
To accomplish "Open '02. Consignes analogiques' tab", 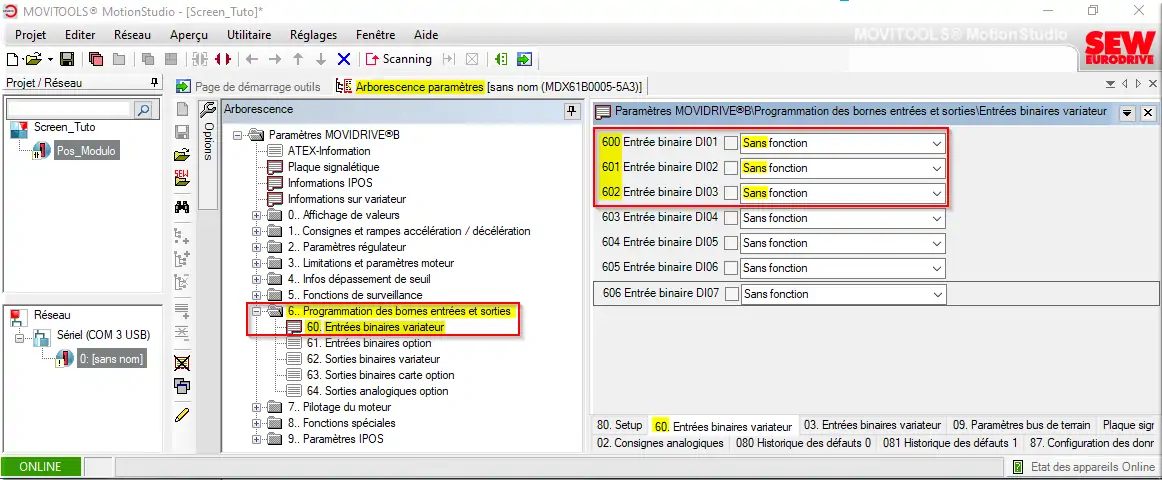I will coord(660,443).
